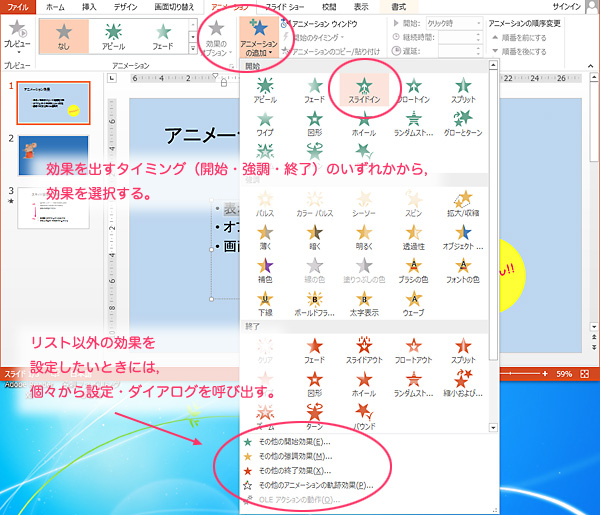Select the フロートイン entrance effect

[414, 90]
